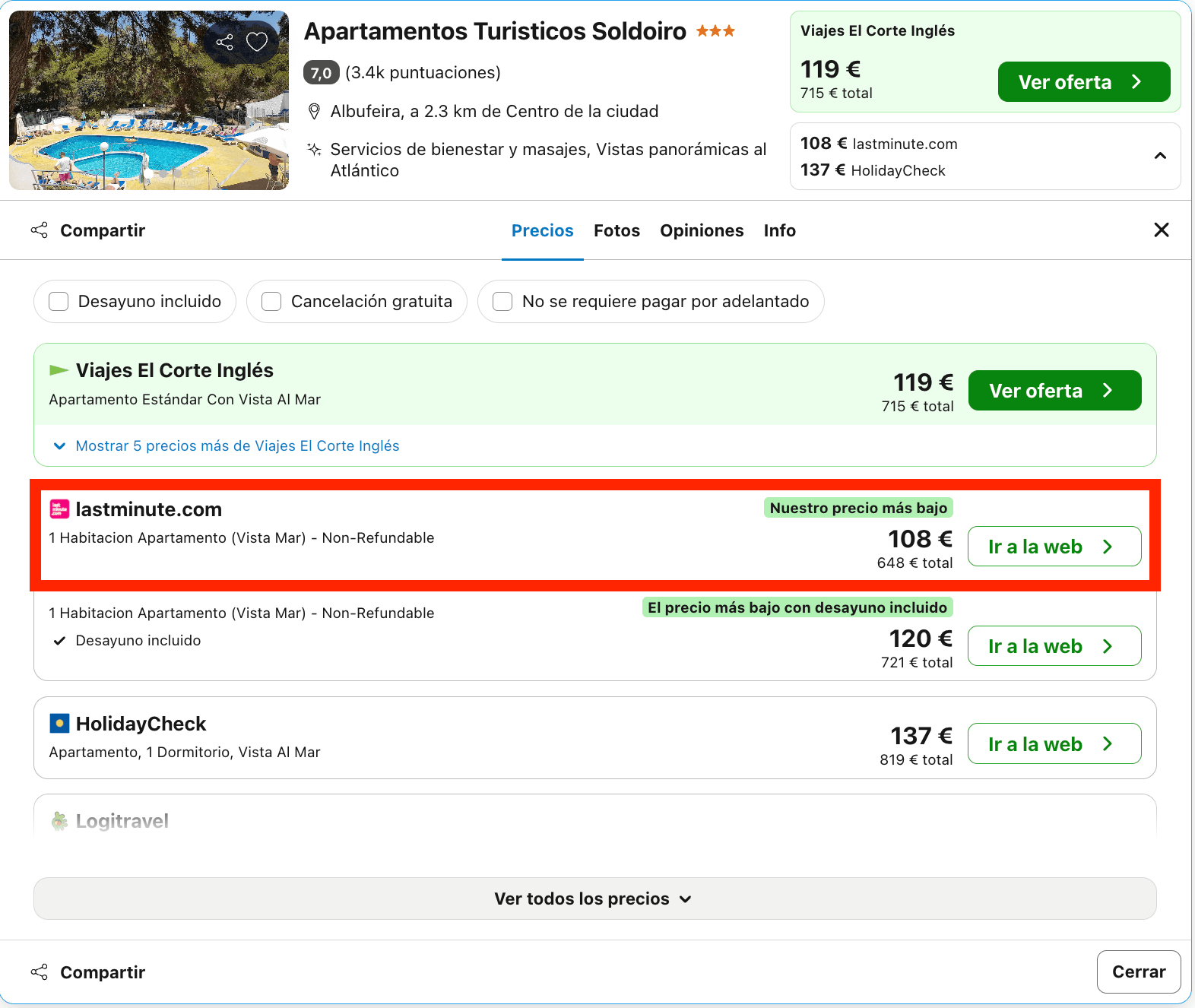Open the hotel pool photo thumbnail
The image size is (1195, 1008).
tap(149, 100)
